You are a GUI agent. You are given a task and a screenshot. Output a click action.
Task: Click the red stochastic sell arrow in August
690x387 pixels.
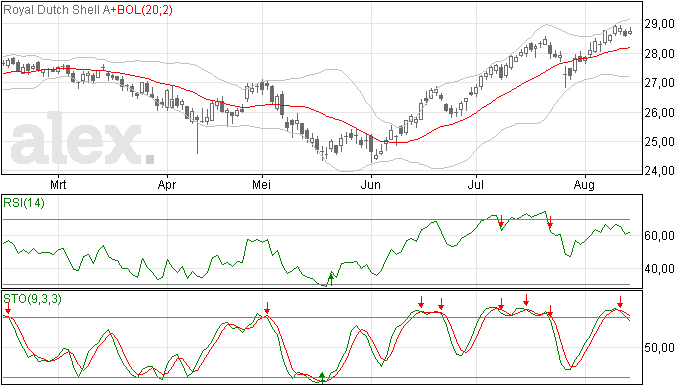[620, 302]
